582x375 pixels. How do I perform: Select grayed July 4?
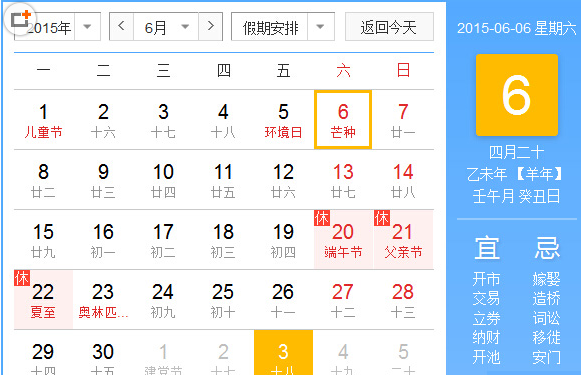[x=343, y=353]
